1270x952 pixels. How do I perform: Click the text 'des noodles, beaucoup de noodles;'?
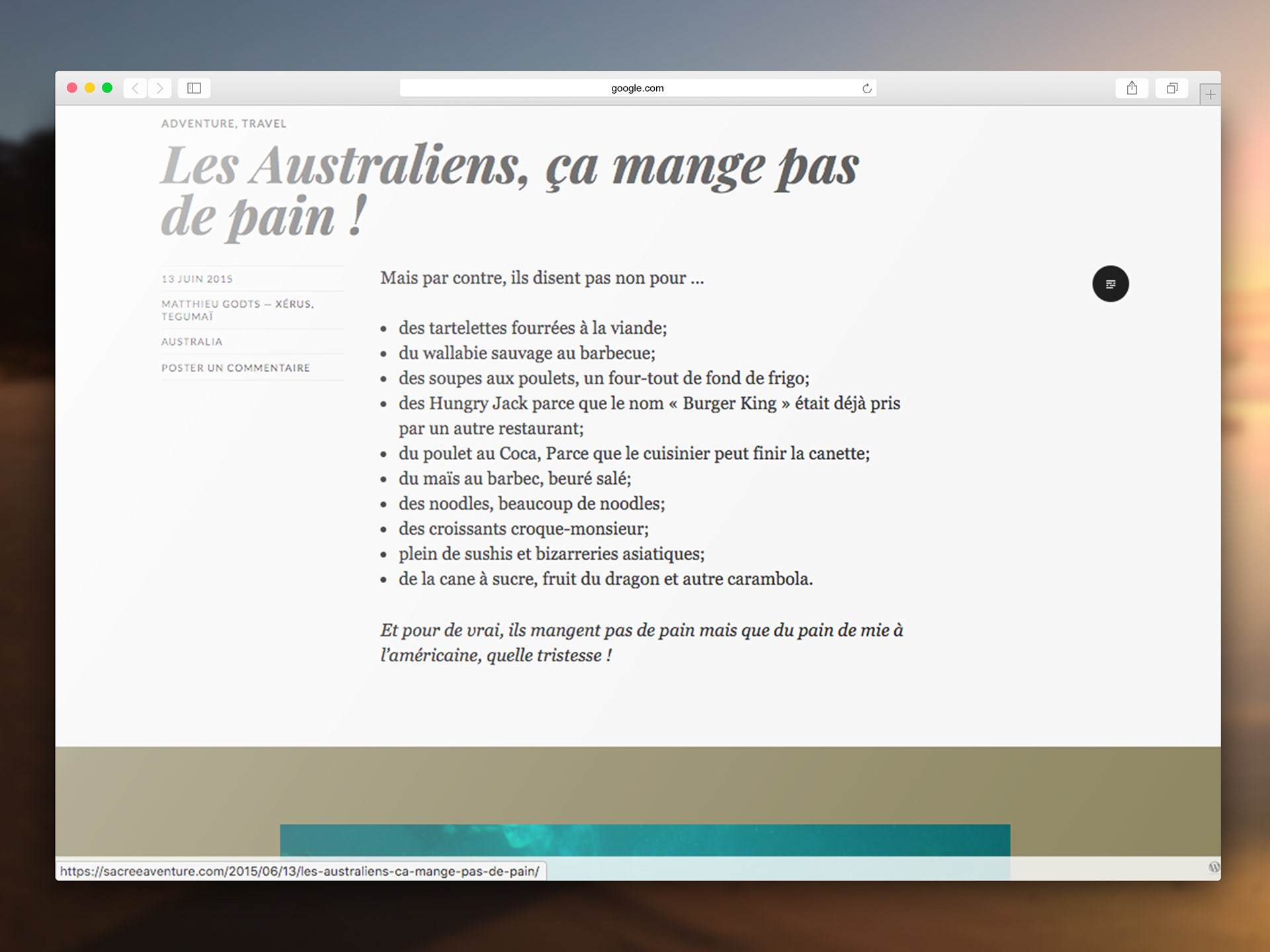point(532,504)
